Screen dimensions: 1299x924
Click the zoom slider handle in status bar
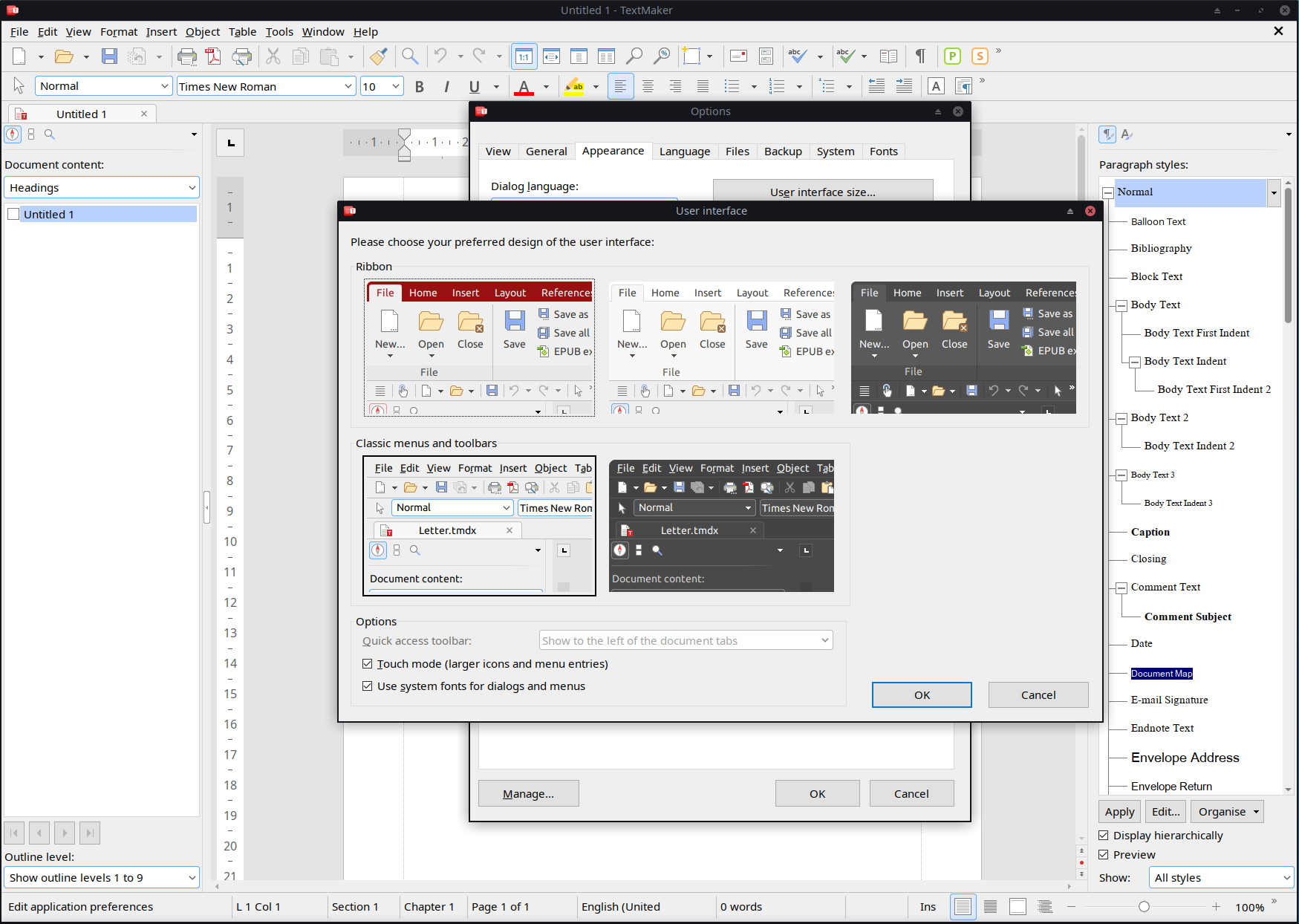[x=1144, y=907]
